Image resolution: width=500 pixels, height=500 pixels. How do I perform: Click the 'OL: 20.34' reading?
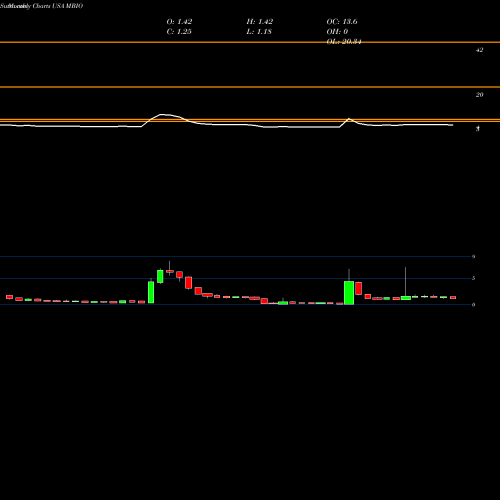(x=344, y=42)
